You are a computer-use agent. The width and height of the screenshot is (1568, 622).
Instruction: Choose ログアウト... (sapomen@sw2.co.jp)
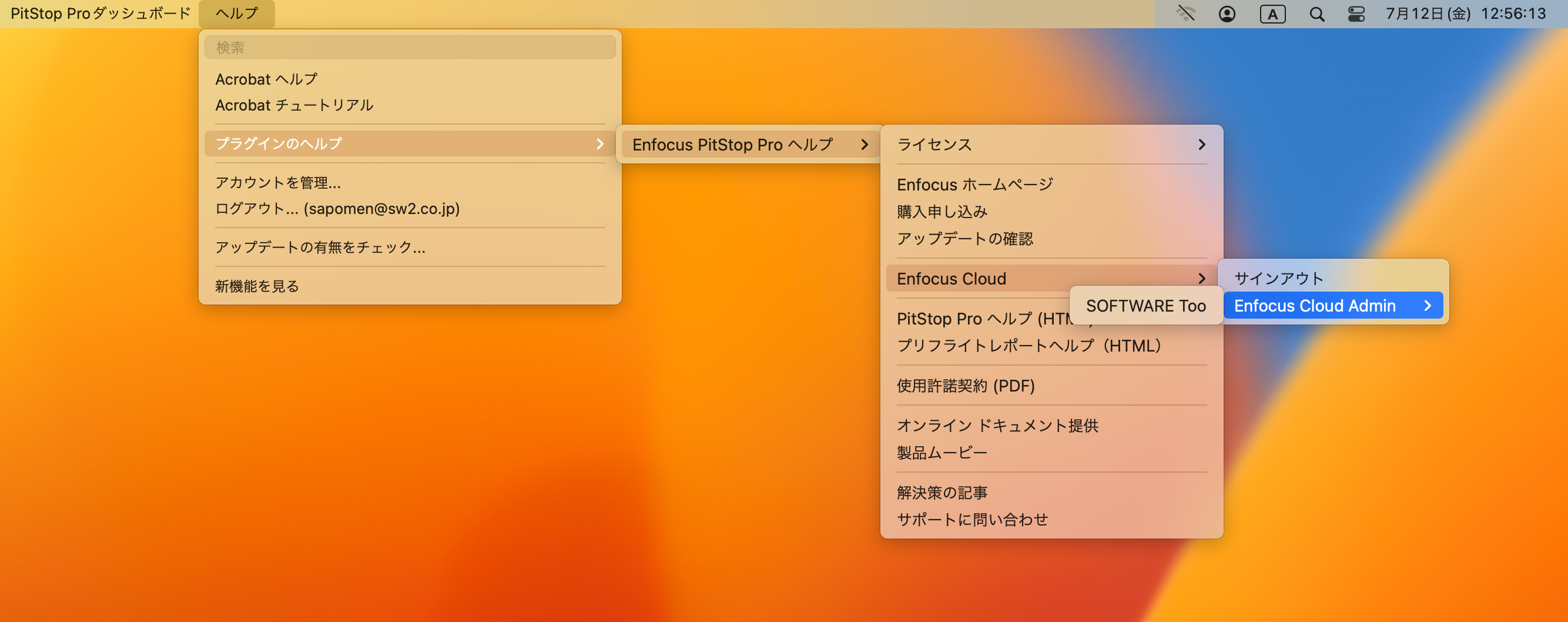pyautogui.click(x=410, y=209)
